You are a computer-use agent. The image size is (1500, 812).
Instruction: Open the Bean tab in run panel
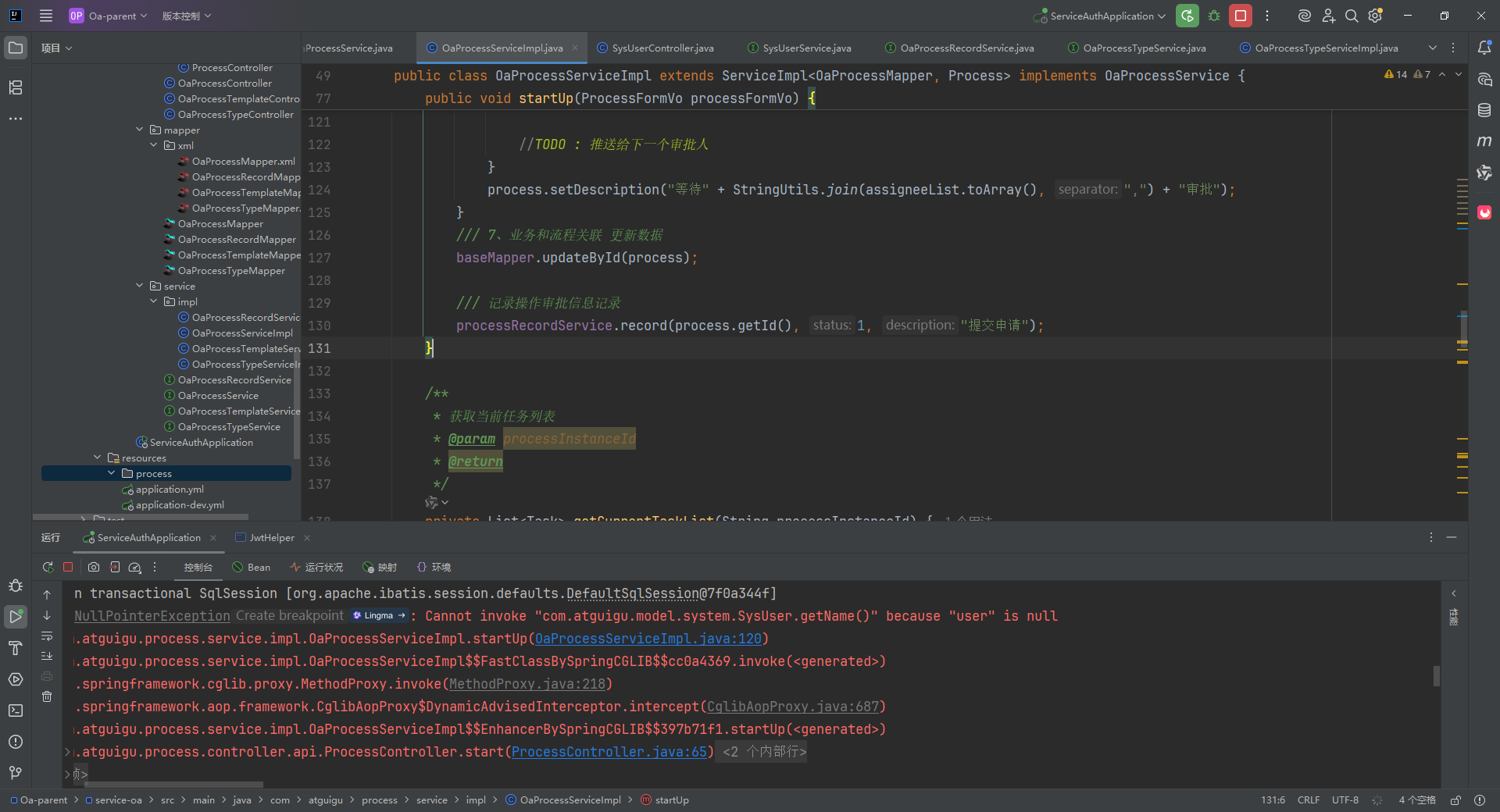click(x=252, y=568)
